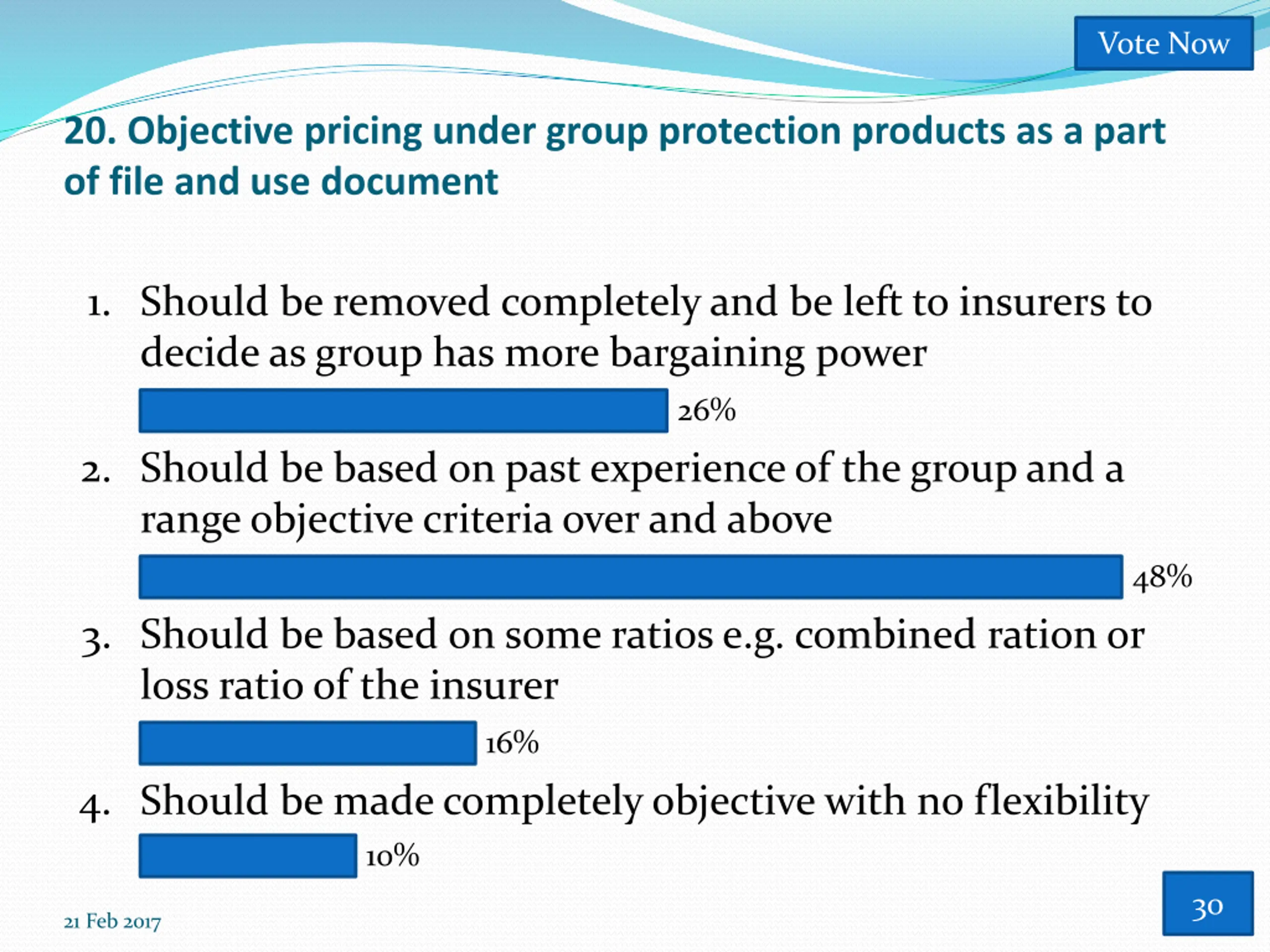Choose option 4 completely objective with no flexibility
Screen dimensions: 1270x952
pos(644,802)
